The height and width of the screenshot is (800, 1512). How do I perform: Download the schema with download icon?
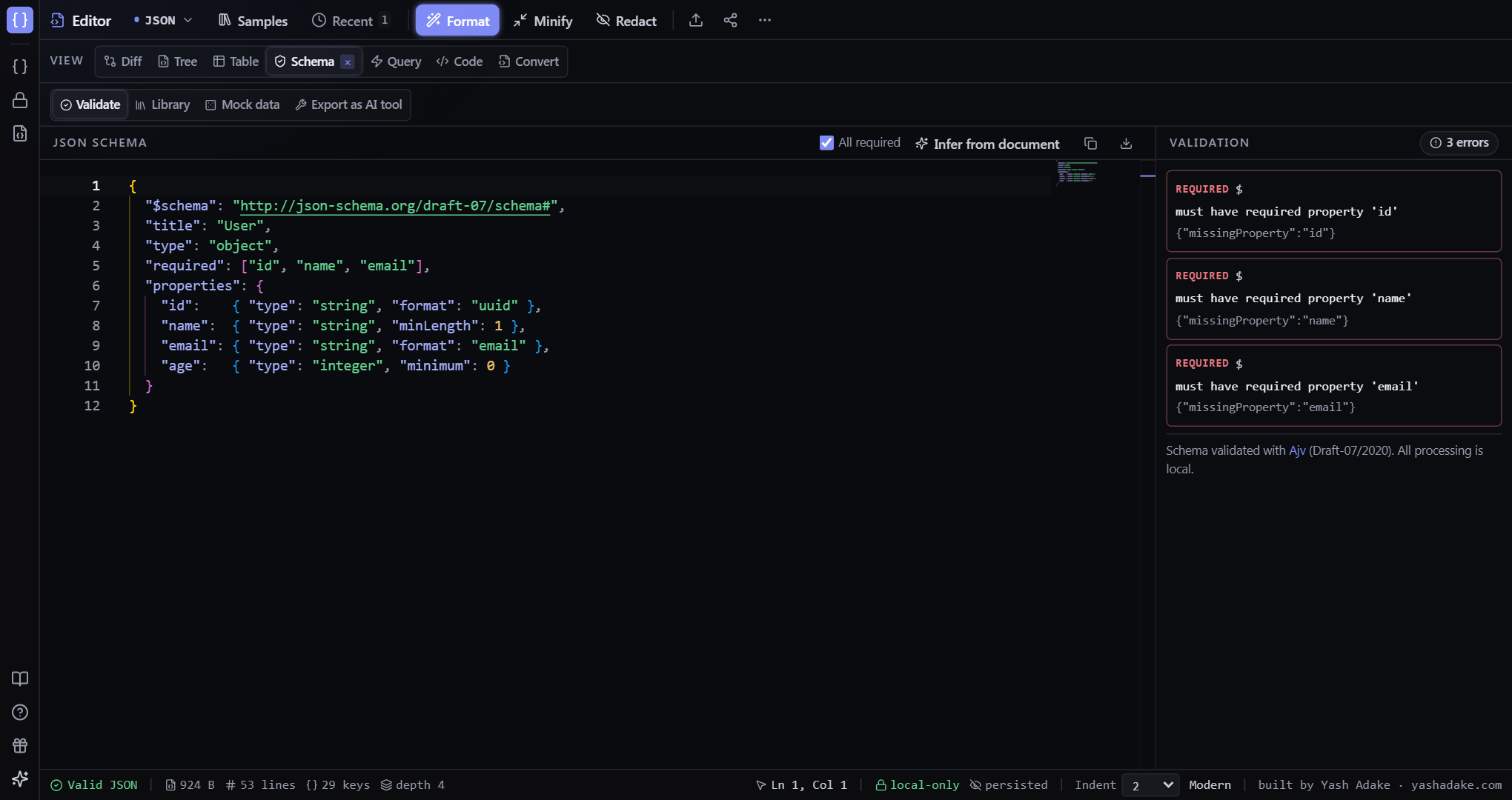pyautogui.click(x=1126, y=144)
